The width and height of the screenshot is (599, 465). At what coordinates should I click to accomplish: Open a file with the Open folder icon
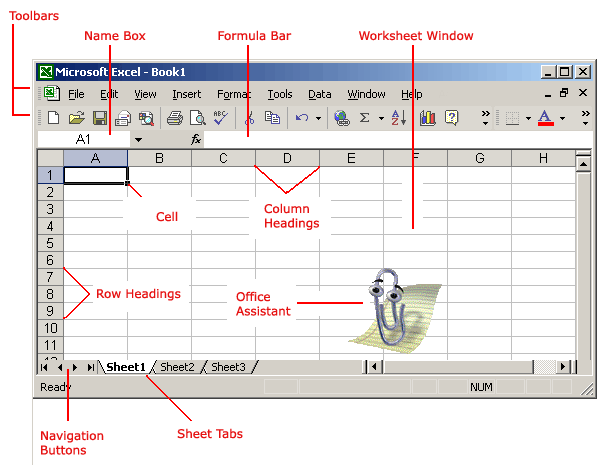pos(76,118)
